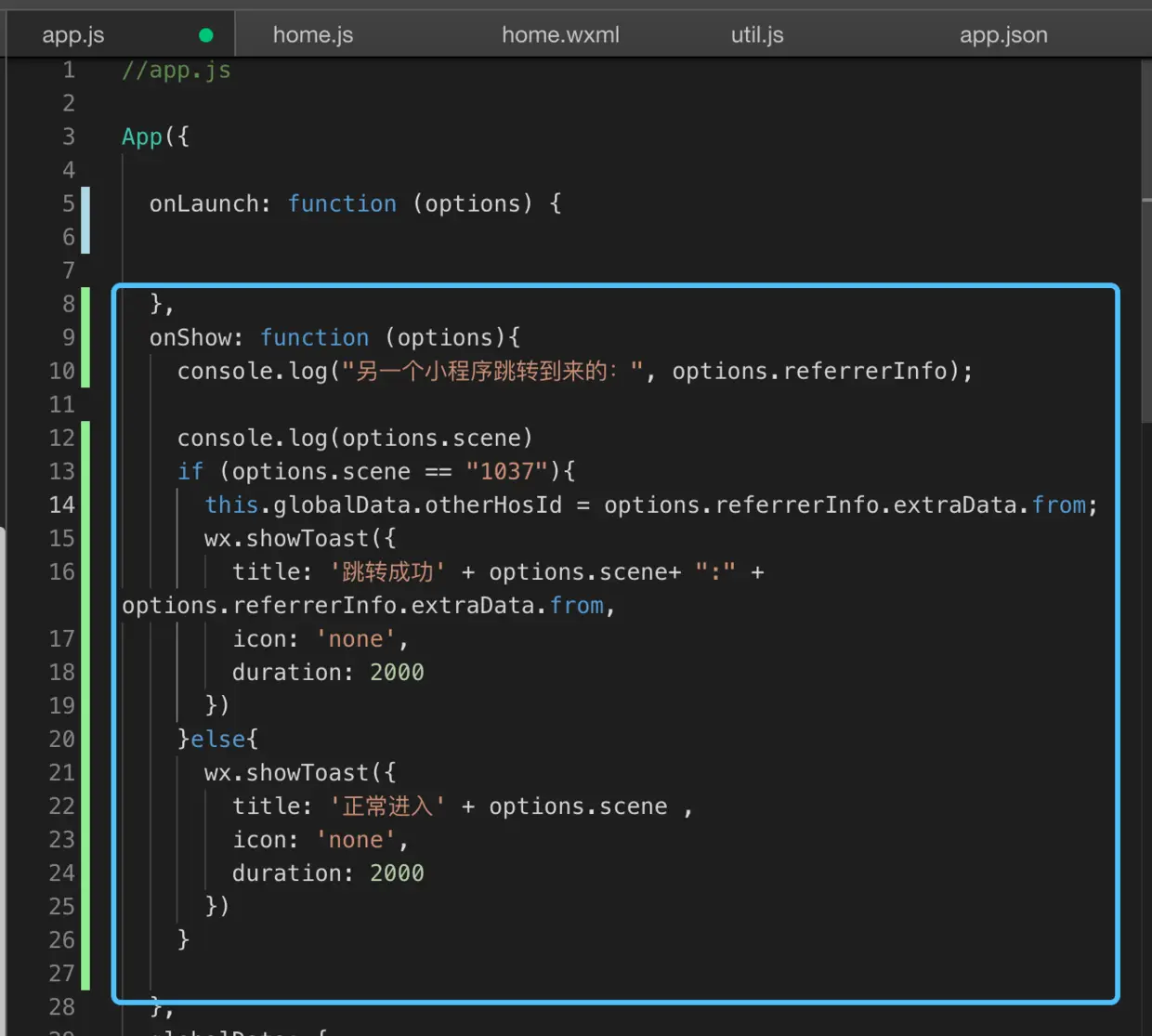
Task: Click line number 9 in the gutter
Action: [x=68, y=337]
